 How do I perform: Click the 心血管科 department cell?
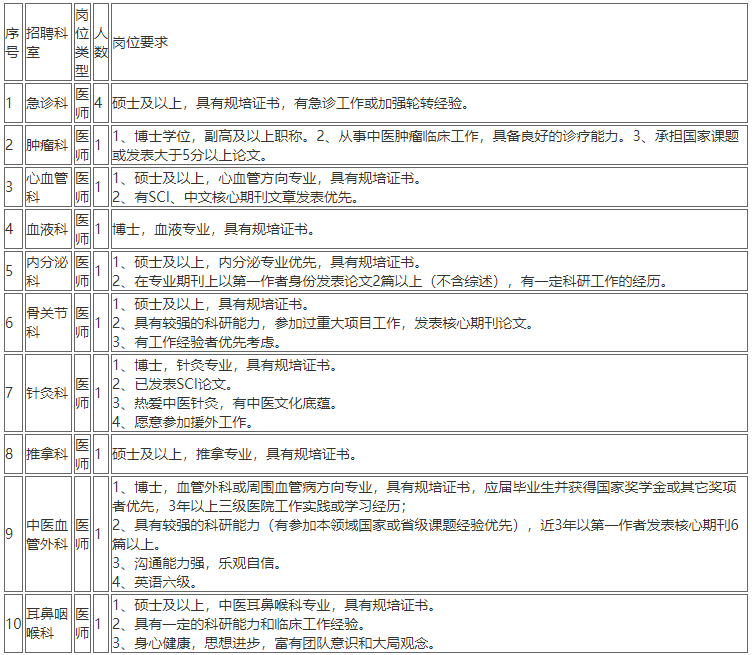[x=47, y=187]
